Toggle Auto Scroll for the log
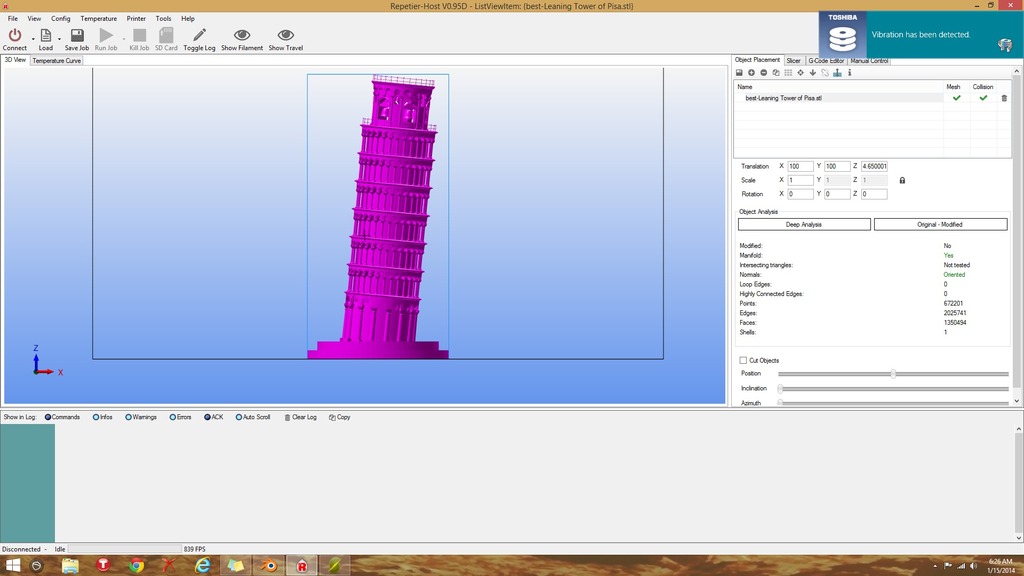Viewport: 1024px width, 576px height. pos(253,417)
